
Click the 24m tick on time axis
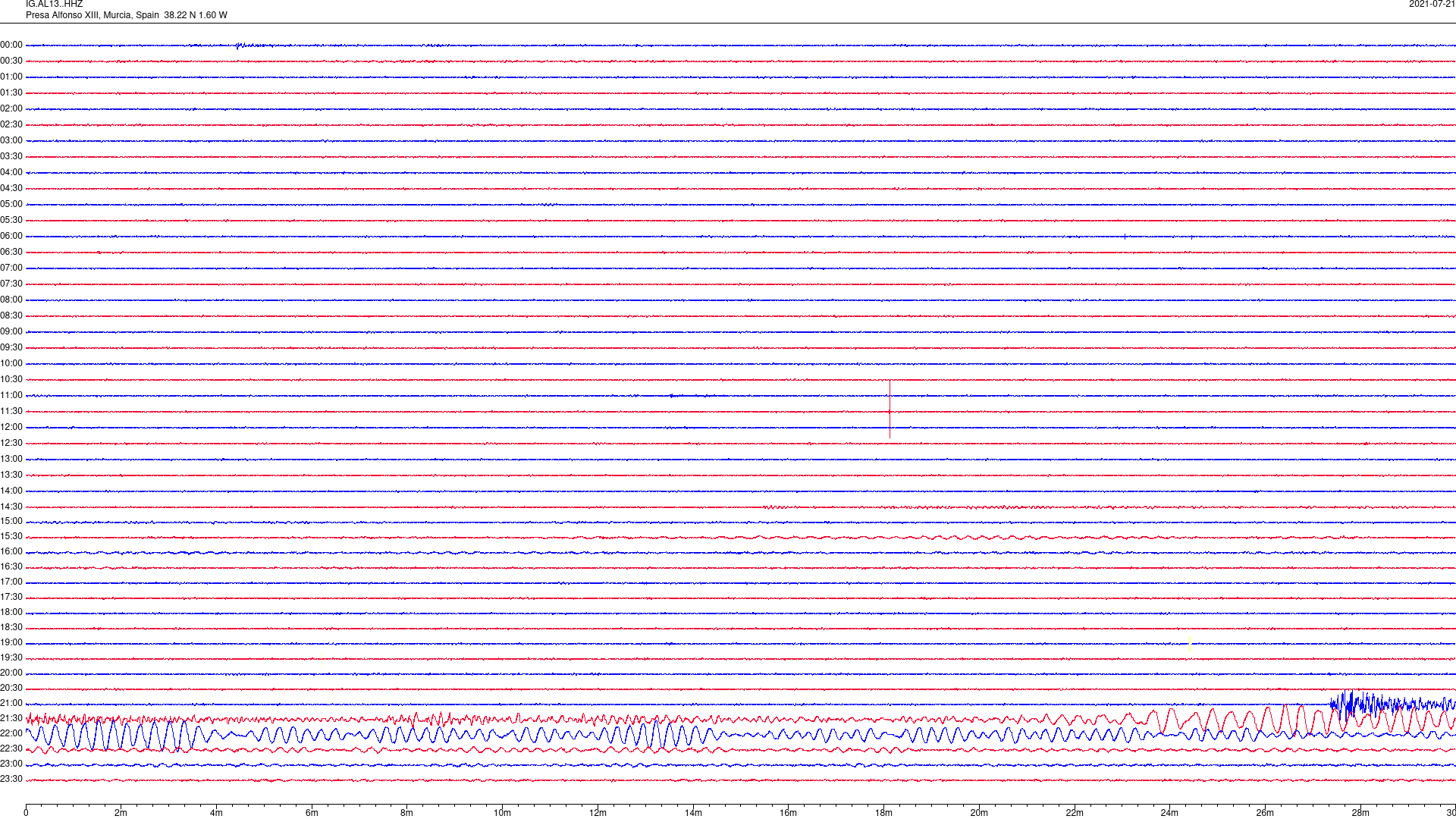click(x=1169, y=813)
